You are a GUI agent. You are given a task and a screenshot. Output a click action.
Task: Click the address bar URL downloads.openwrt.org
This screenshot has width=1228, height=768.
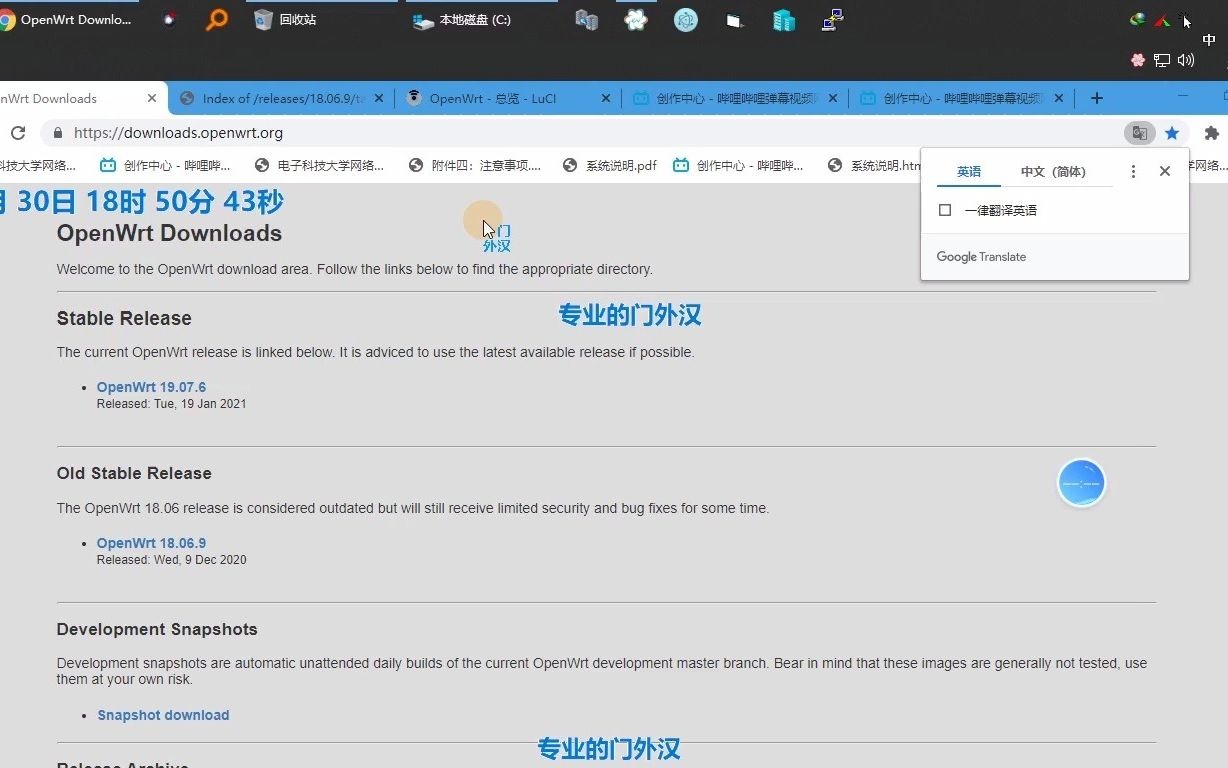click(178, 133)
